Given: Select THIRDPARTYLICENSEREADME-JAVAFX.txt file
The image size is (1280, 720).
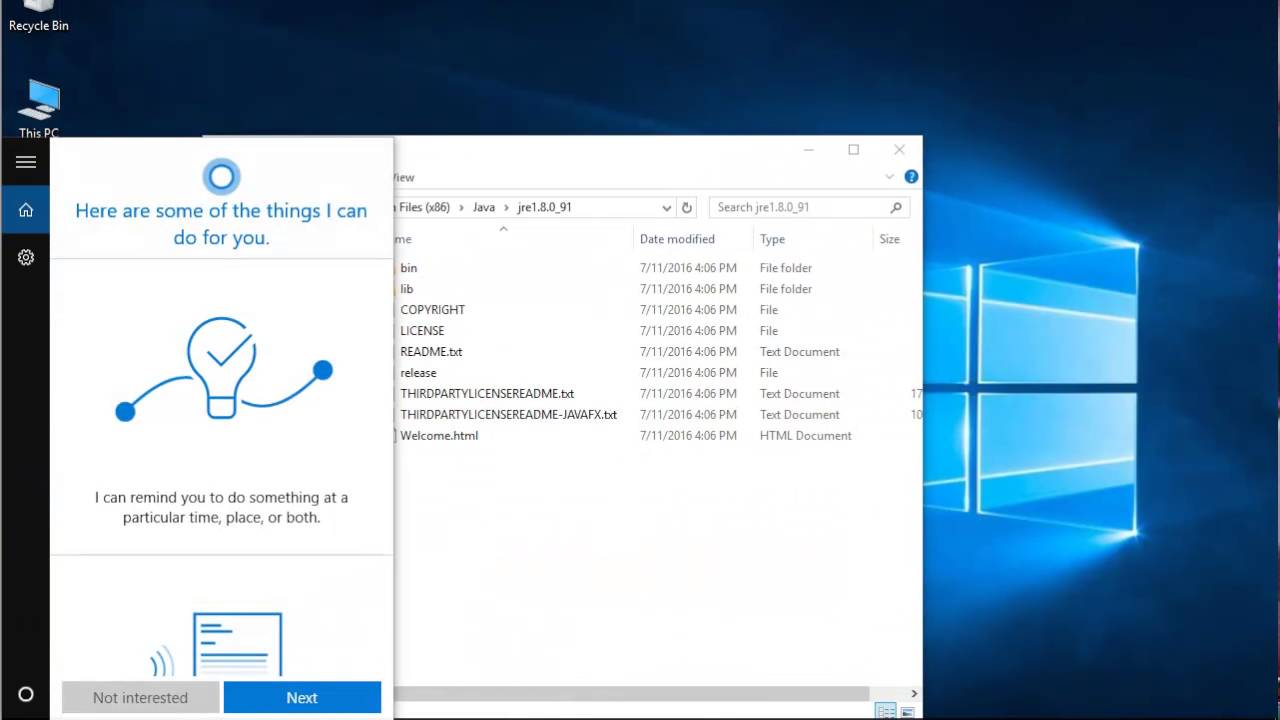Looking at the screenshot, I should point(509,415).
